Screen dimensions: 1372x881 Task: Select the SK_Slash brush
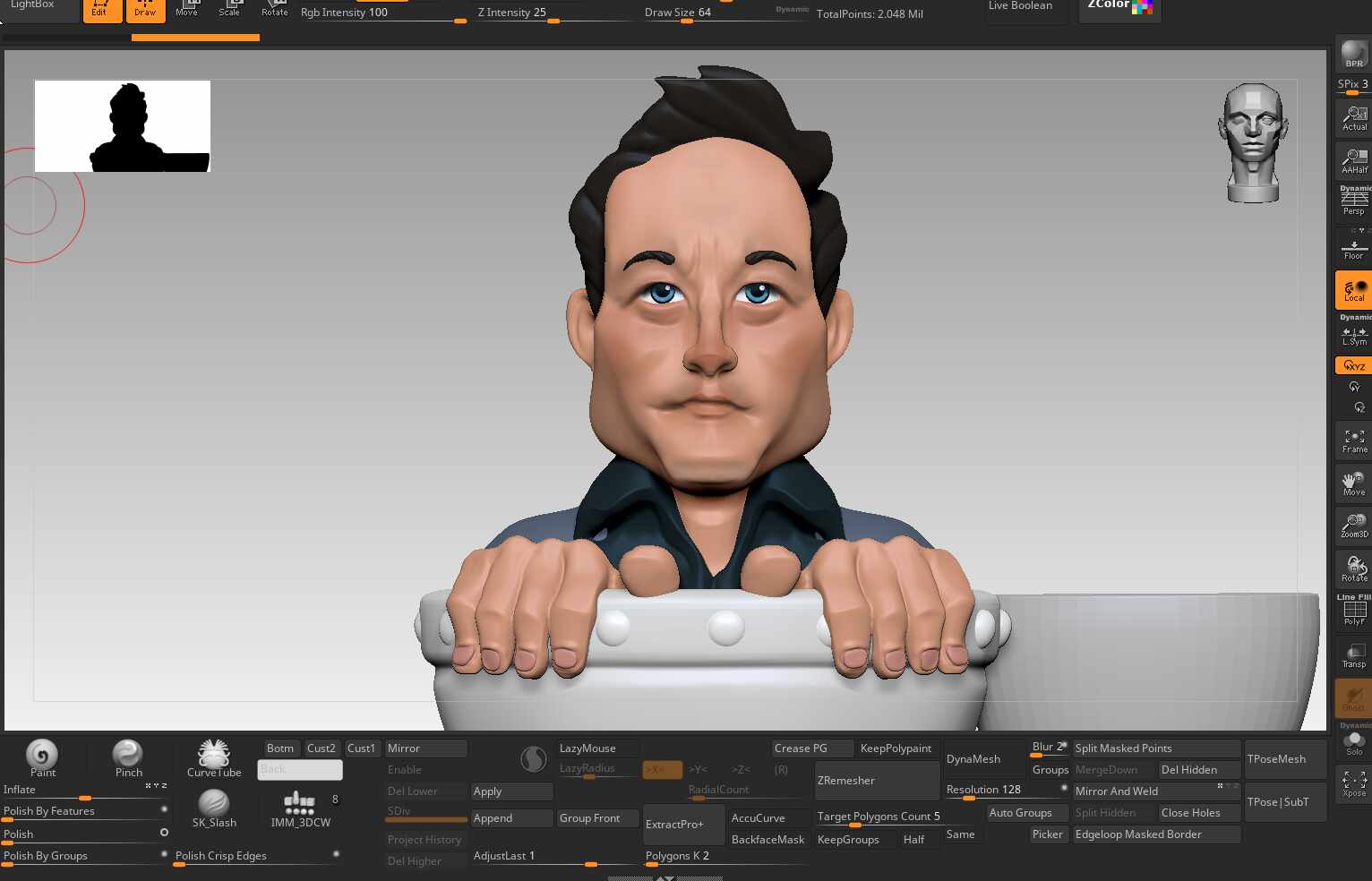tap(214, 808)
